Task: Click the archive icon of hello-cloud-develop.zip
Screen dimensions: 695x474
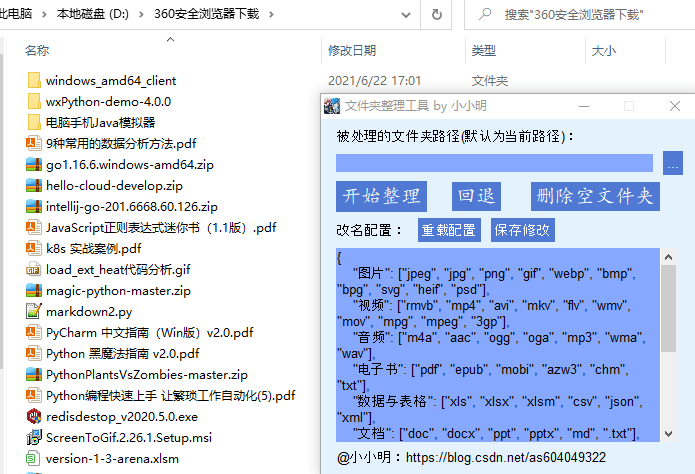Action: click(x=34, y=185)
